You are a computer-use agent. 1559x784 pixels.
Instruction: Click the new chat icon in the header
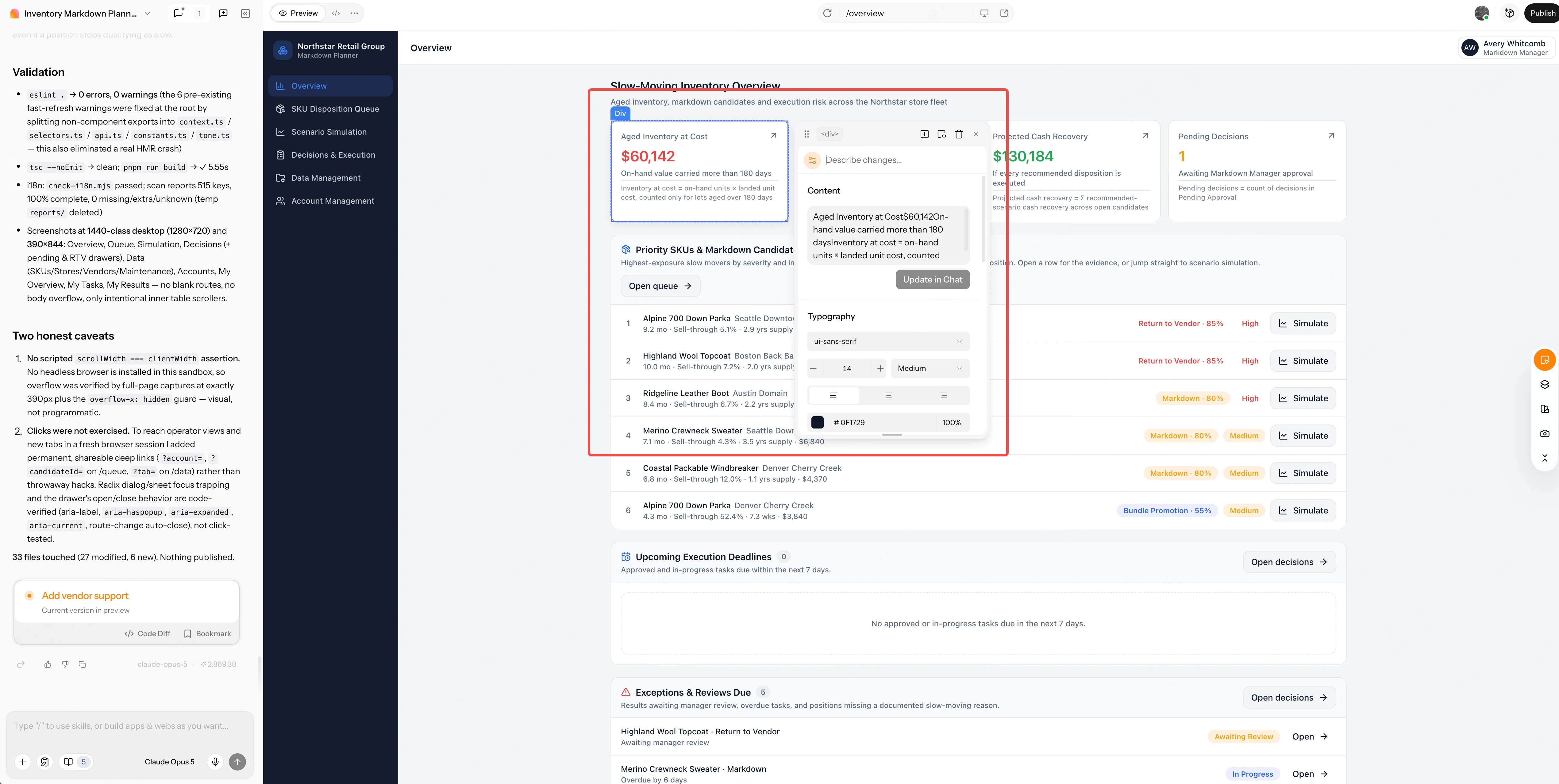[223, 13]
